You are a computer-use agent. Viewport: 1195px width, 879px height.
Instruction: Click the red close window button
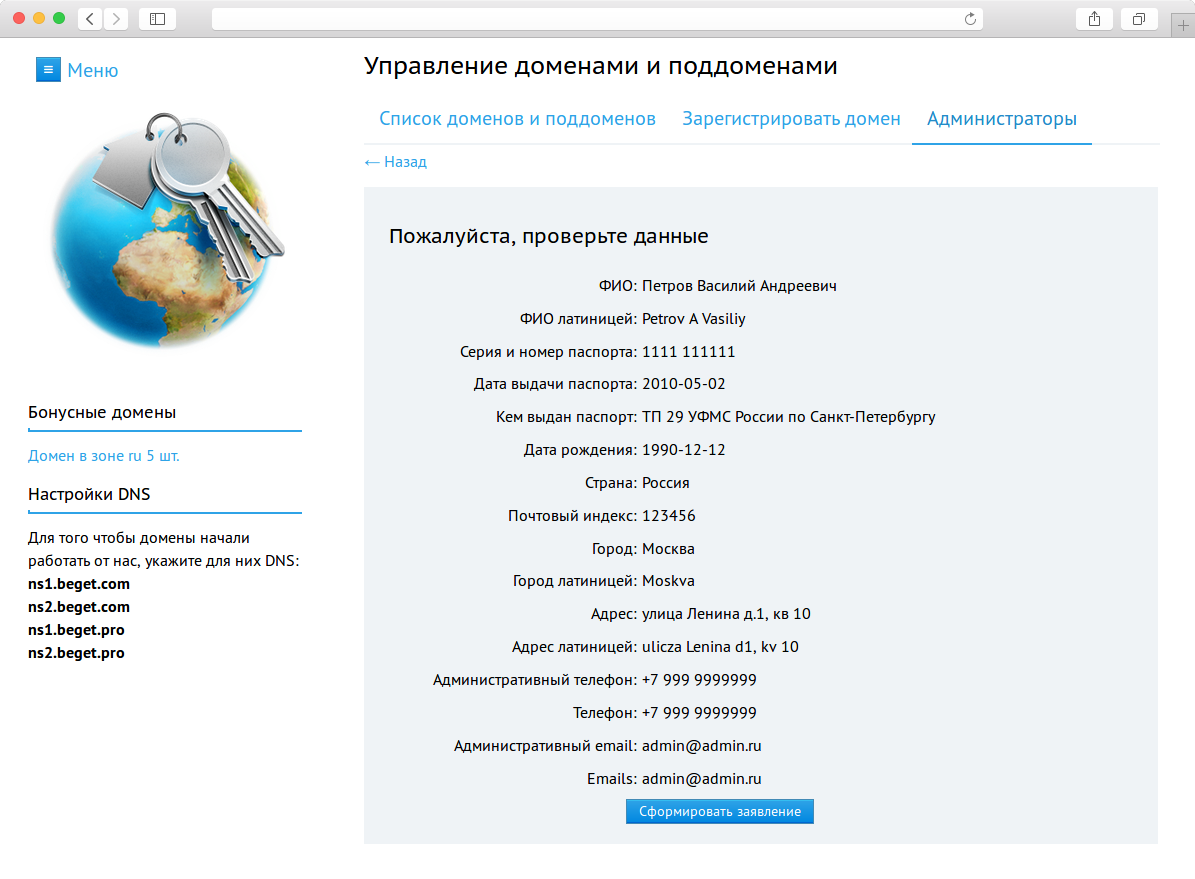point(19,18)
